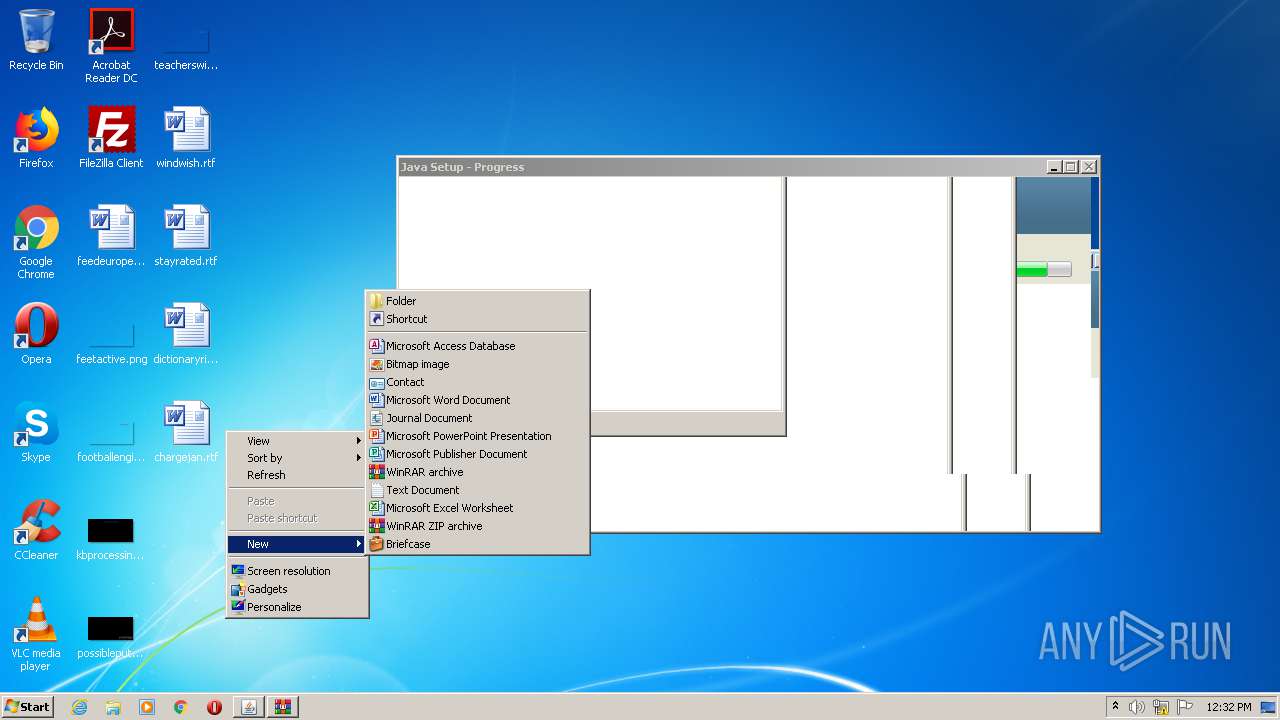Select the windwish.rtf document icon
This screenshot has height=720, width=1280.
pyautogui.click(x=186, y=138)
